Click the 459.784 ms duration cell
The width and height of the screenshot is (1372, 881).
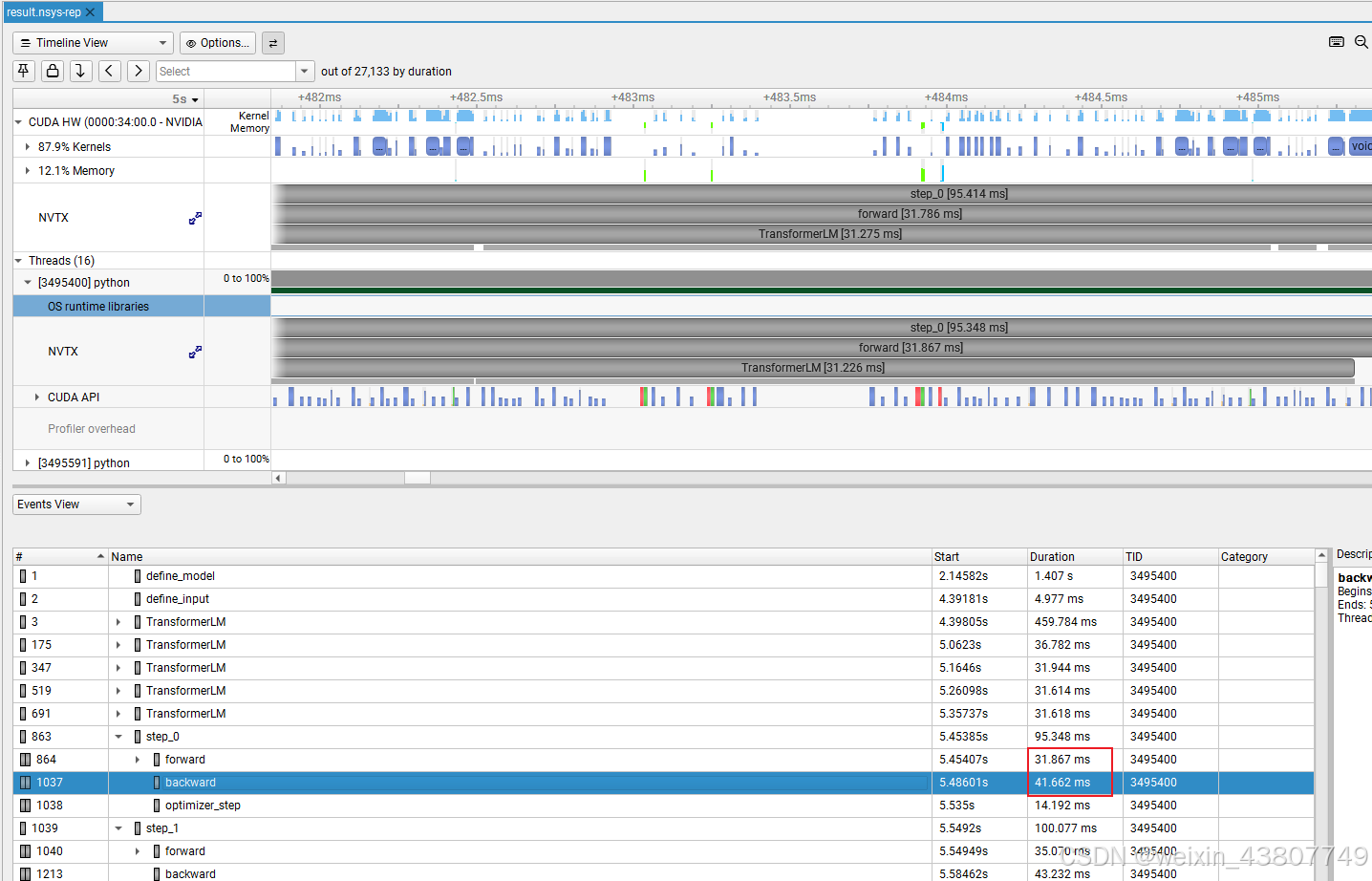(1075, 622)
